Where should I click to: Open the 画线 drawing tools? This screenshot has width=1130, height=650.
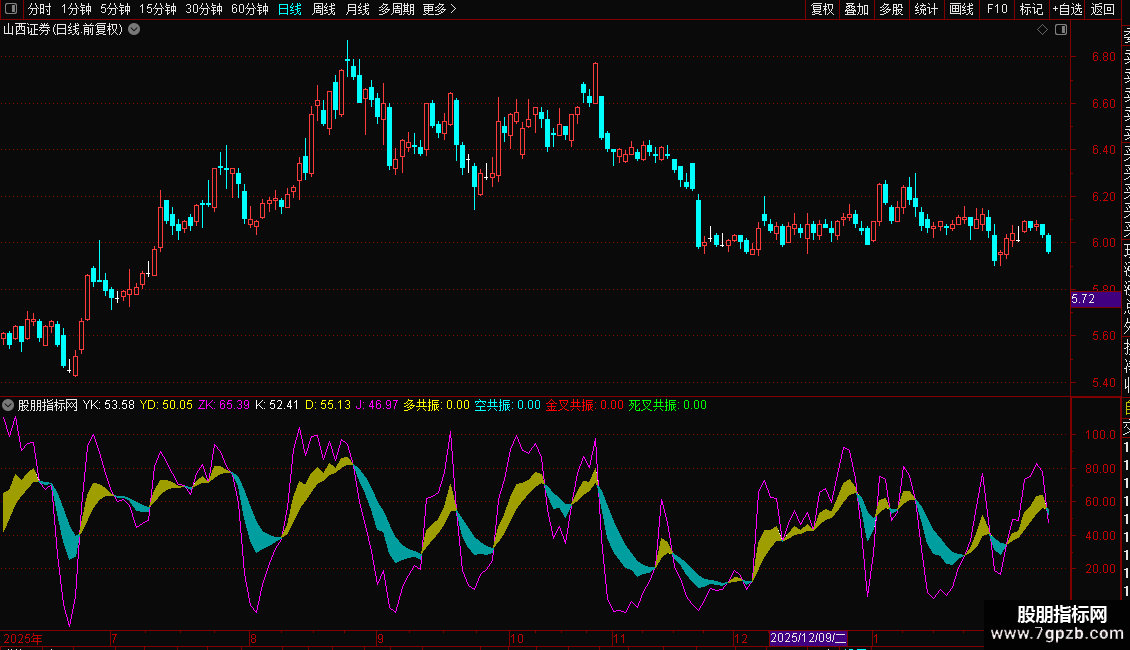coord(961,9)
